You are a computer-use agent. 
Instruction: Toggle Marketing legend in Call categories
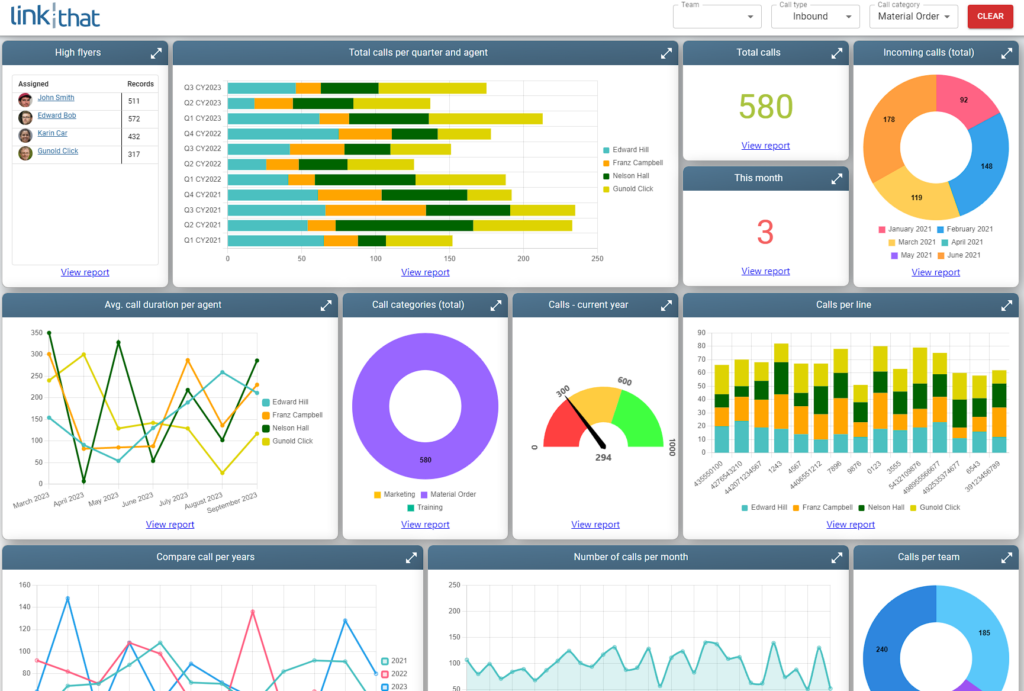394,494
